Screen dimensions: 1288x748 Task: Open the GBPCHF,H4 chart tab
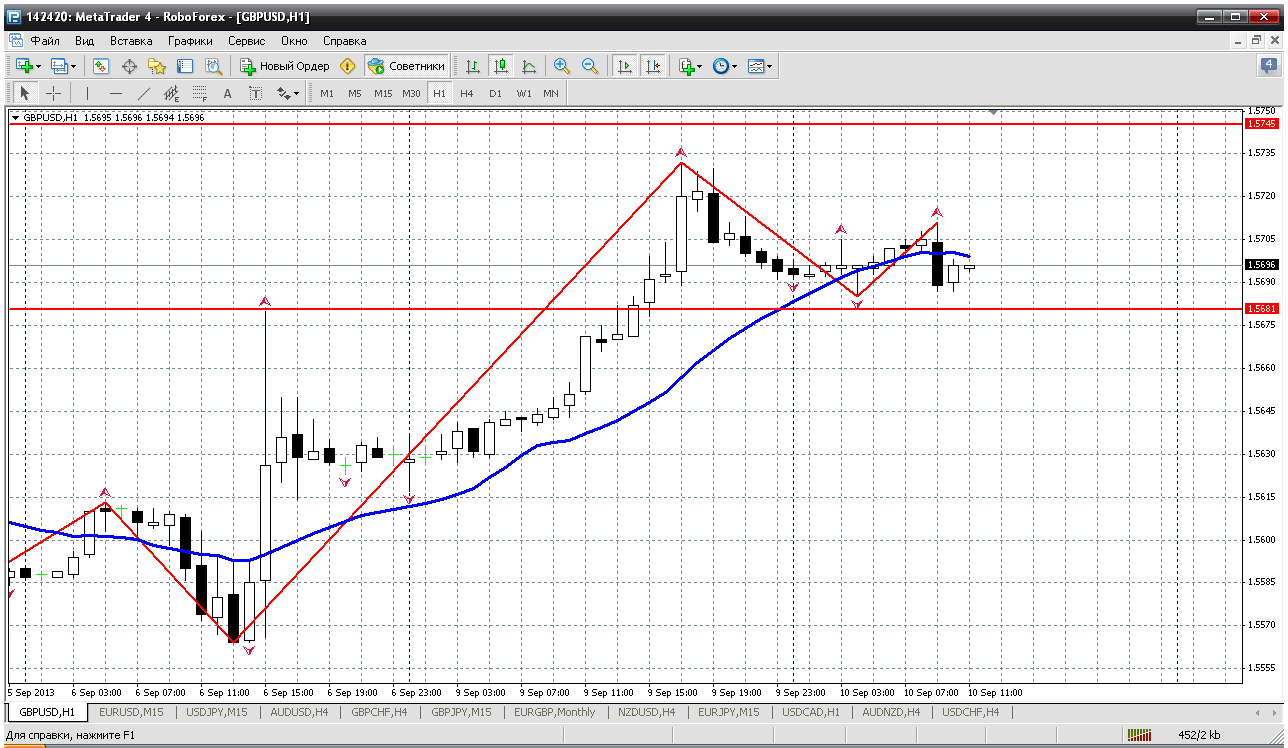pyautogui.click(x=379, y=712)
